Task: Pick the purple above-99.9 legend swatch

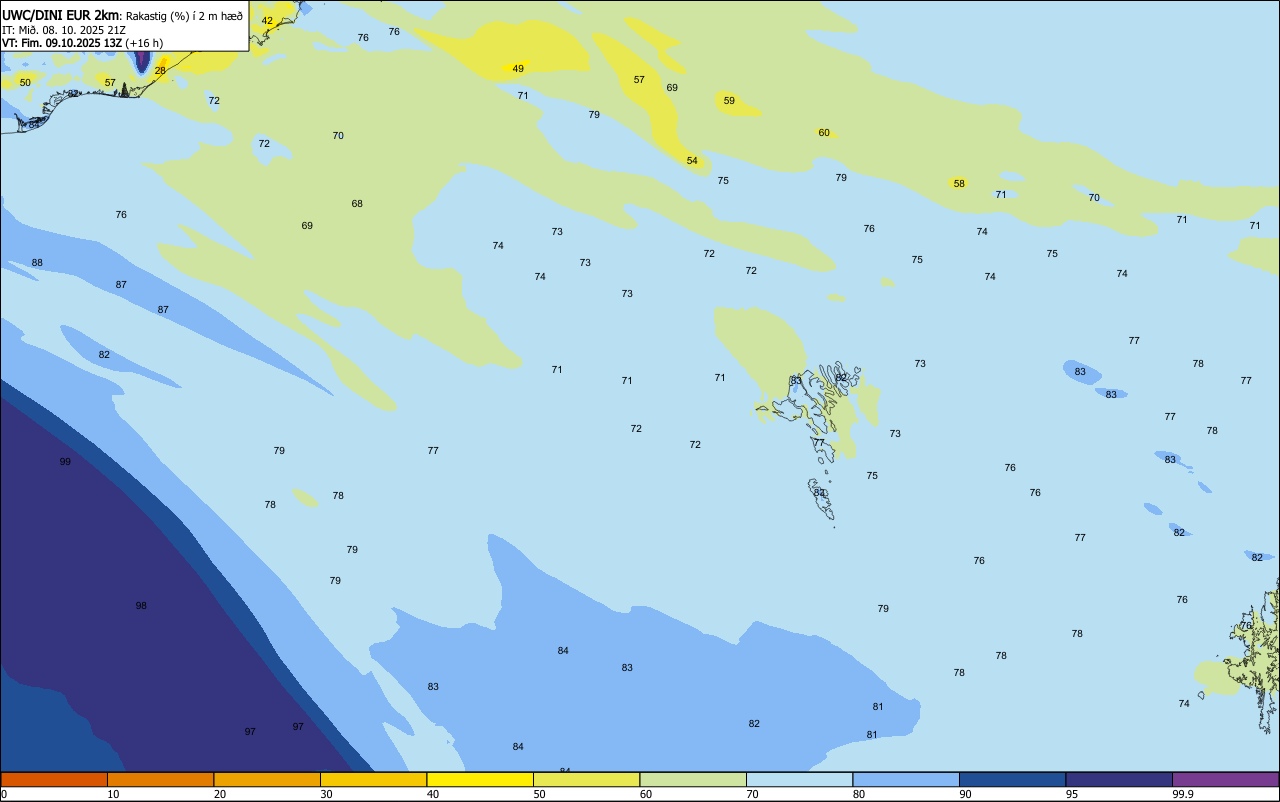Action: point(1225,779)
